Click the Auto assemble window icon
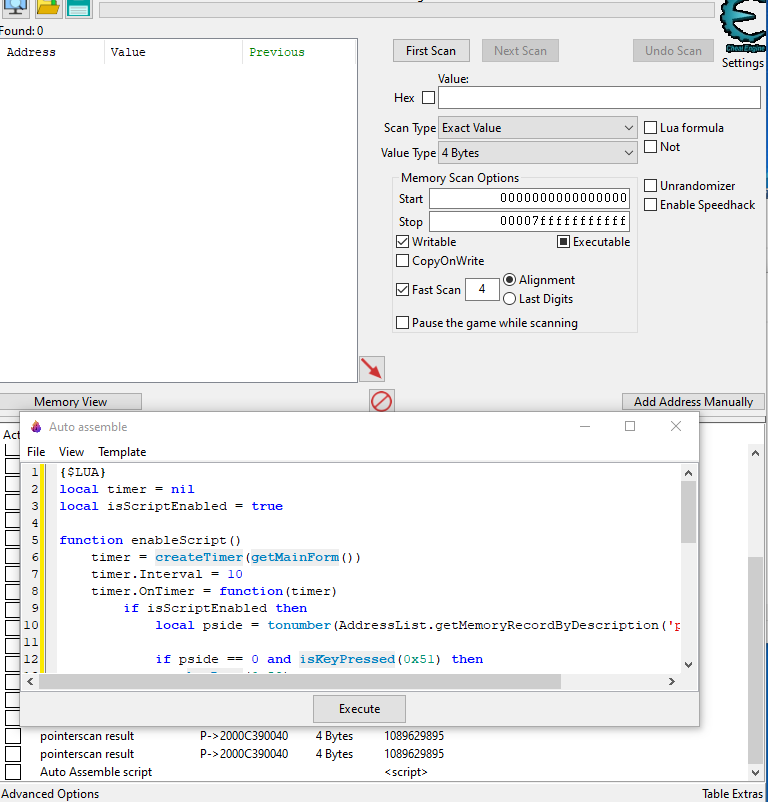The width and height of the screenshot is (768, 802). (x=37, y=427)
